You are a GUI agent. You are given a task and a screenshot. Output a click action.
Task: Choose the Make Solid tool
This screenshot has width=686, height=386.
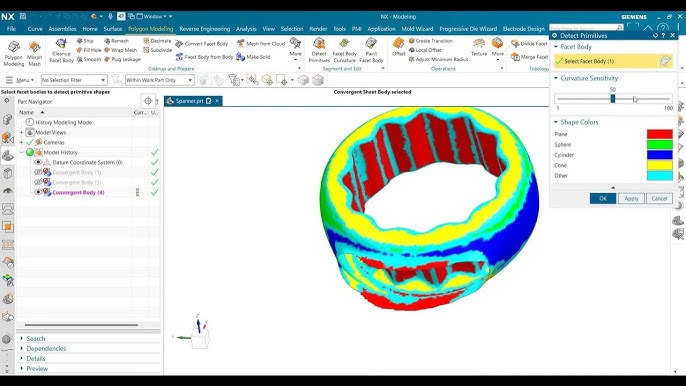click(x=253, y=57)
